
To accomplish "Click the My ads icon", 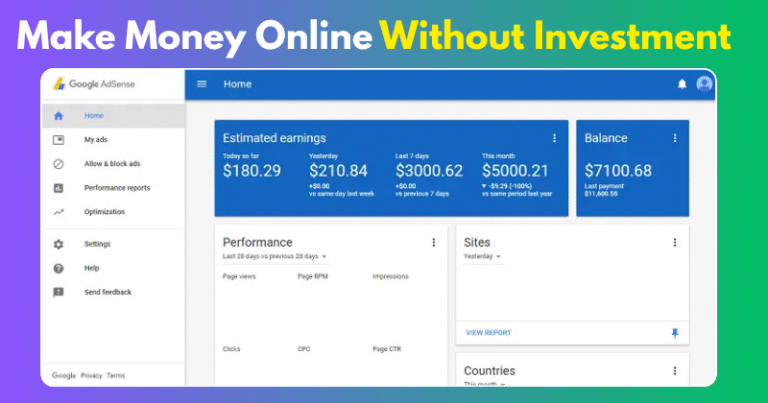I will [x=58, y=140].
